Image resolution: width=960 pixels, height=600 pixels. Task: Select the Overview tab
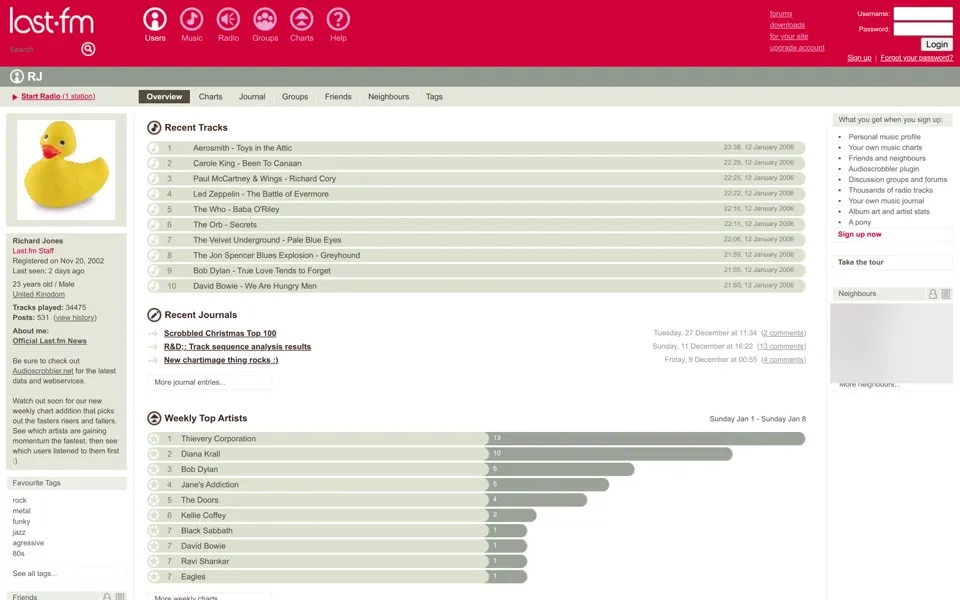click(164, 97)
